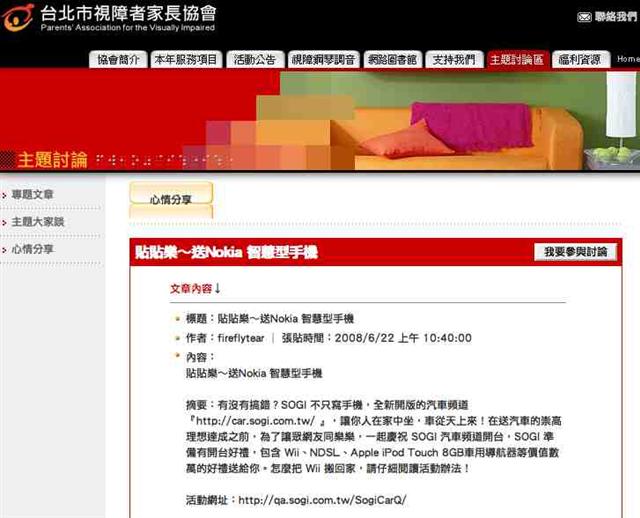
Task: Open the 福利資源 nav tab
Action: click(581, 60)
